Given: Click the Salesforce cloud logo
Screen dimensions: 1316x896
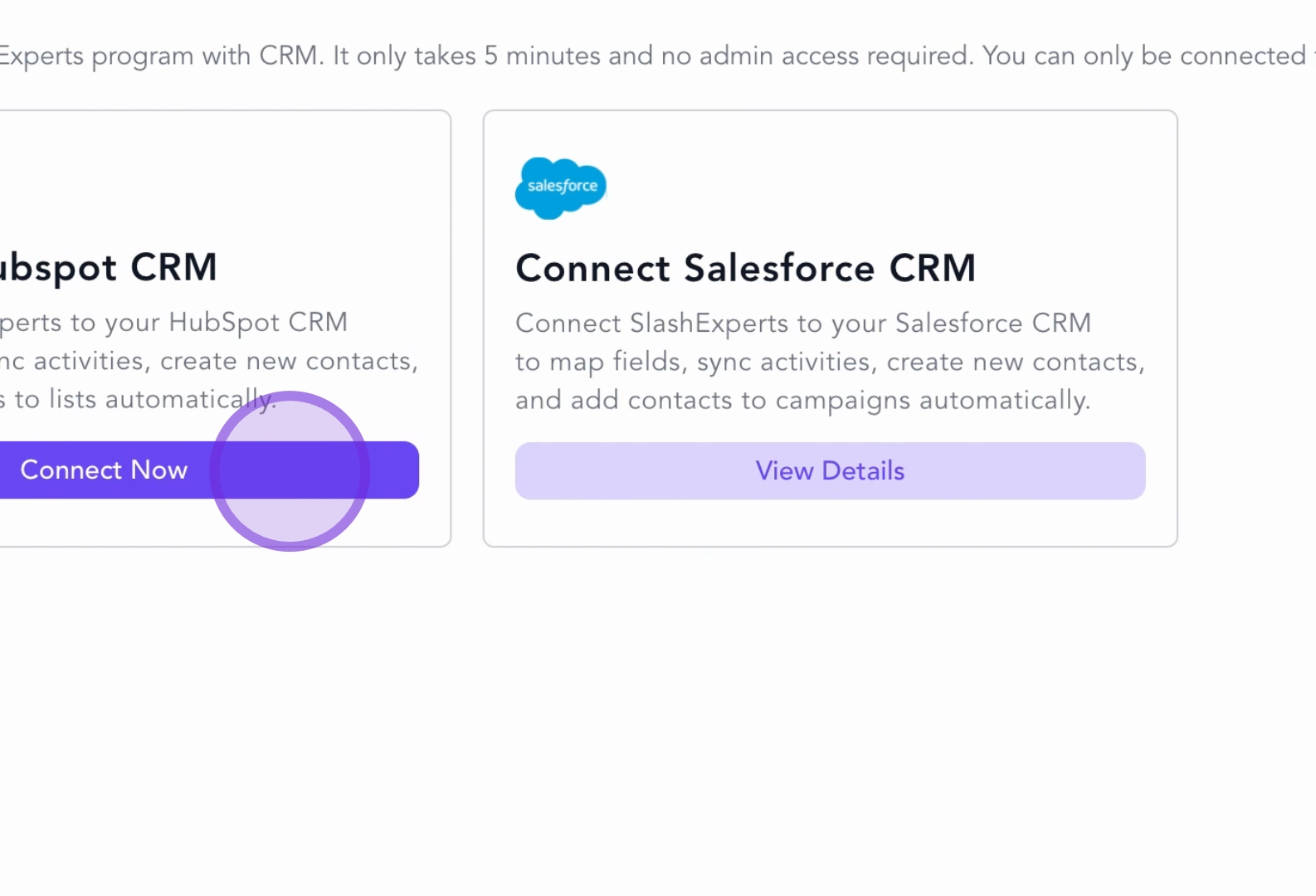Looking at the screenshot, I should [561, 187].
